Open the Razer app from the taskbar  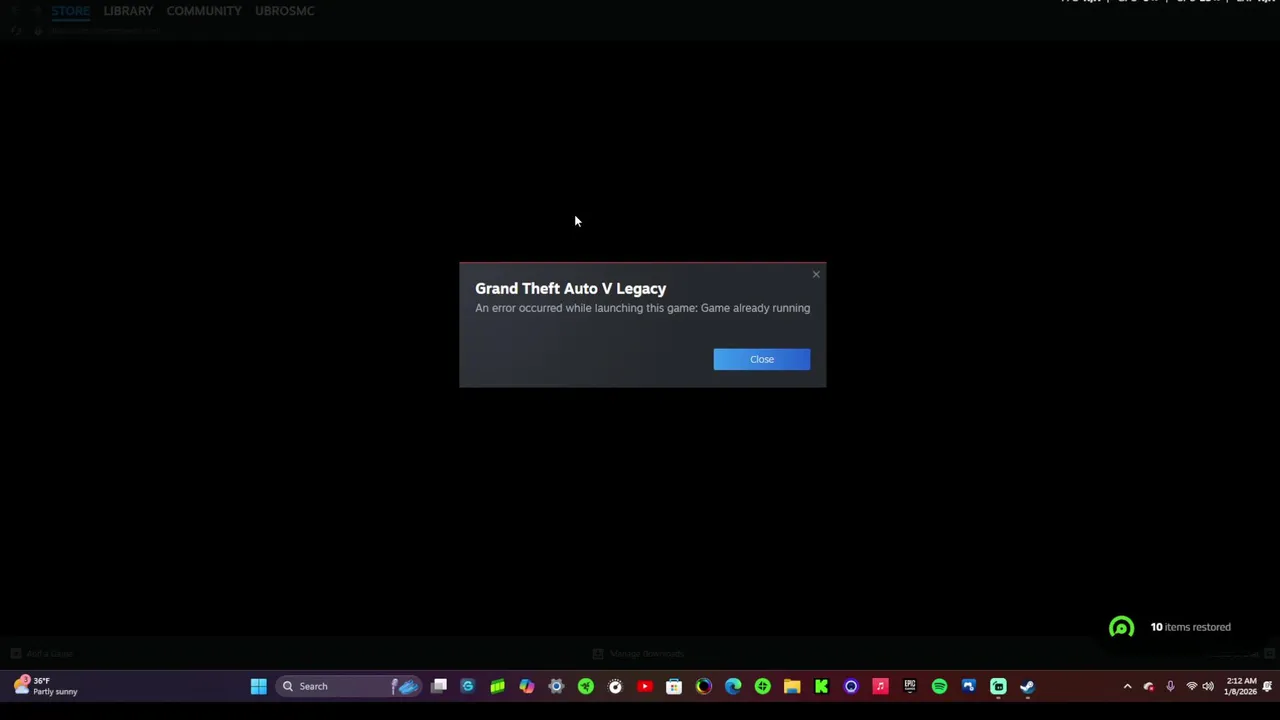click(x=586, y=686)
